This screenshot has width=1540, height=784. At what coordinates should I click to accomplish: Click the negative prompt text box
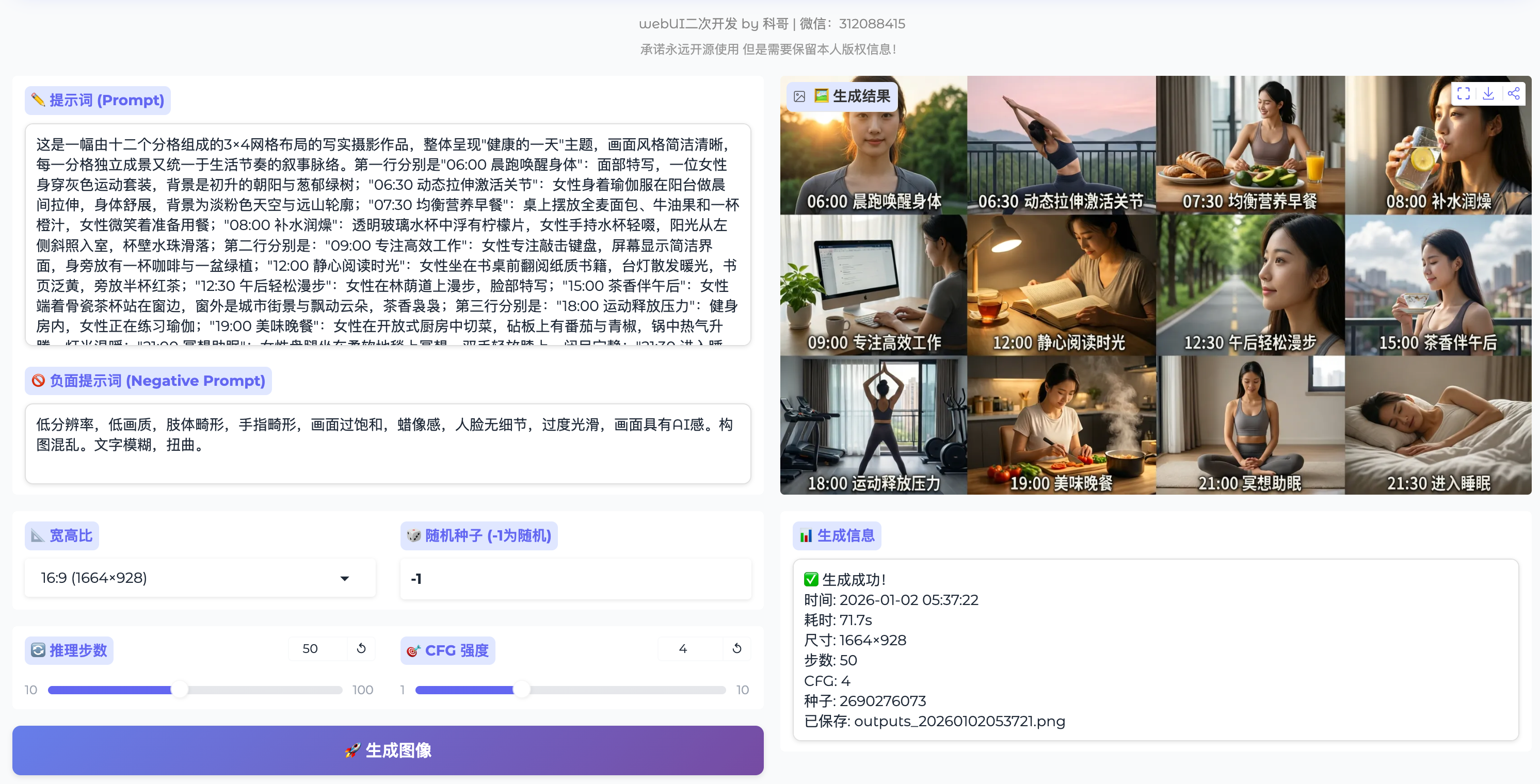coord(388,444)
